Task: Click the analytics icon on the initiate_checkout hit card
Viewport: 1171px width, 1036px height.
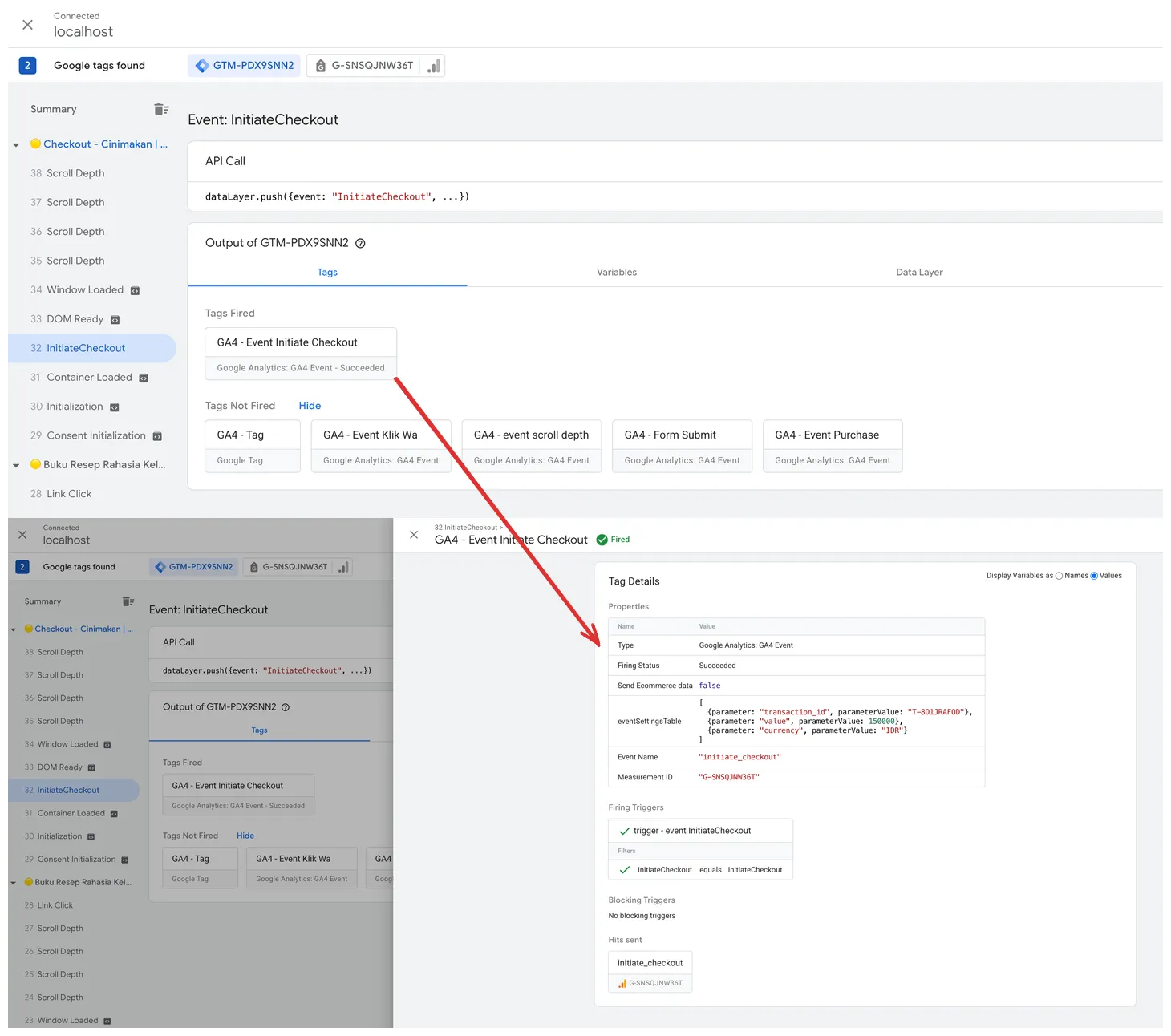Action: click(622, 983)
